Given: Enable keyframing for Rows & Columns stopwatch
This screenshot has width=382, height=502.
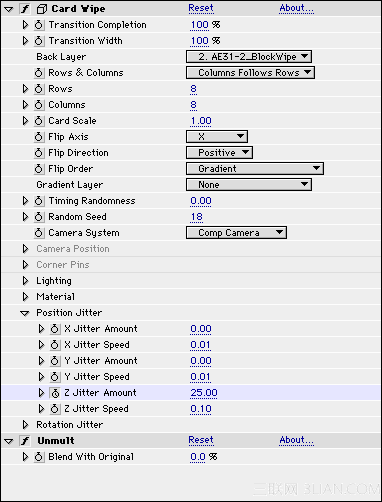Looking at the screenshot, I should [39, 73].
